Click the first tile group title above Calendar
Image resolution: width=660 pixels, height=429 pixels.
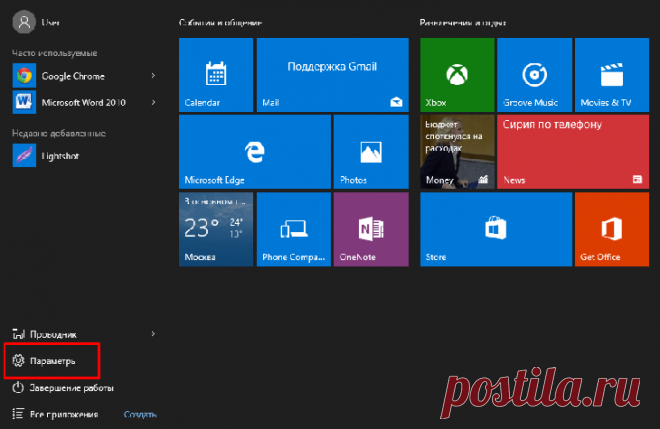click(221, 22)
